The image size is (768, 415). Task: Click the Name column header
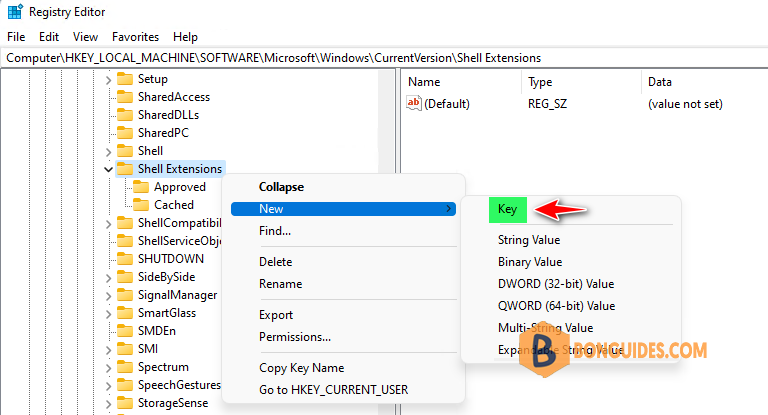pos(462,82)
